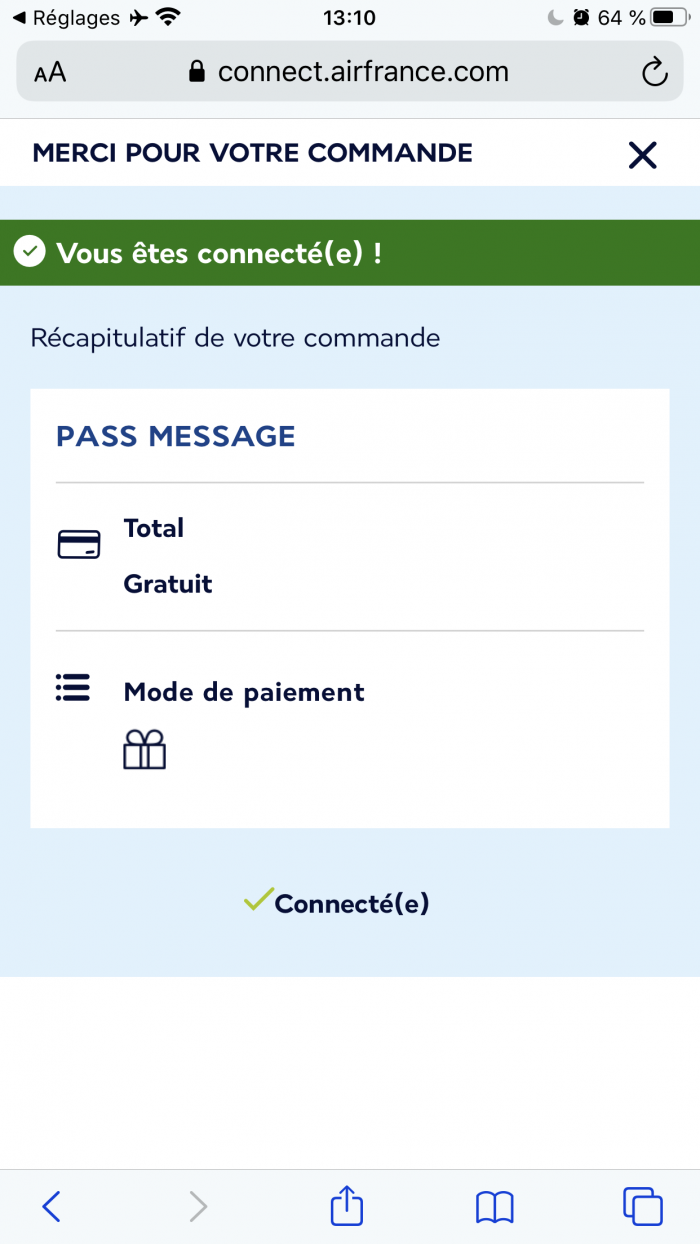Tap the green Vous êtes connecté(e) banner
Viewport: 700px width, 1244px height.
click(350, 253)
